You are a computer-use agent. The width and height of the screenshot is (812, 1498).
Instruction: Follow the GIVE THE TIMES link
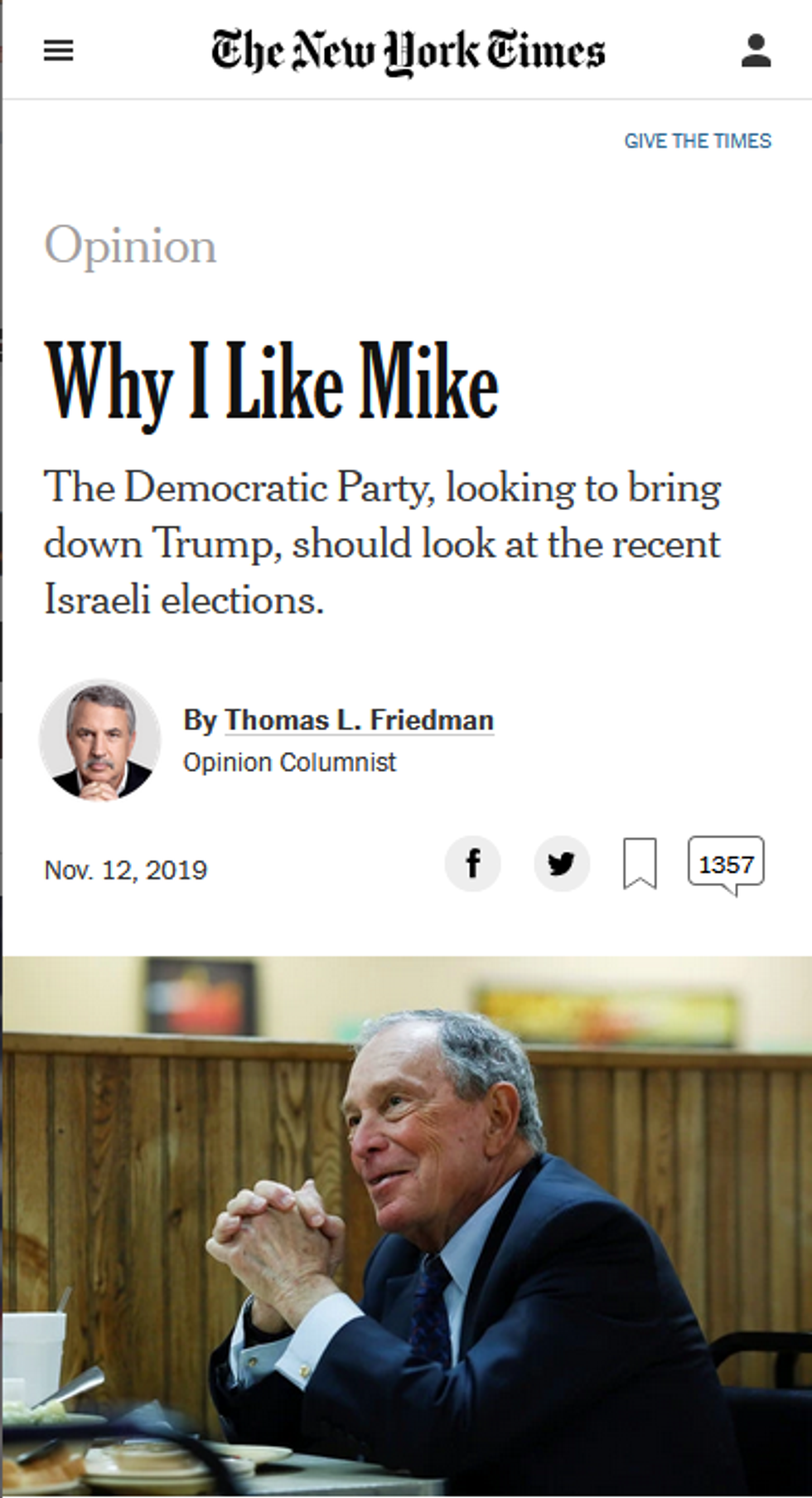(698, 140)
